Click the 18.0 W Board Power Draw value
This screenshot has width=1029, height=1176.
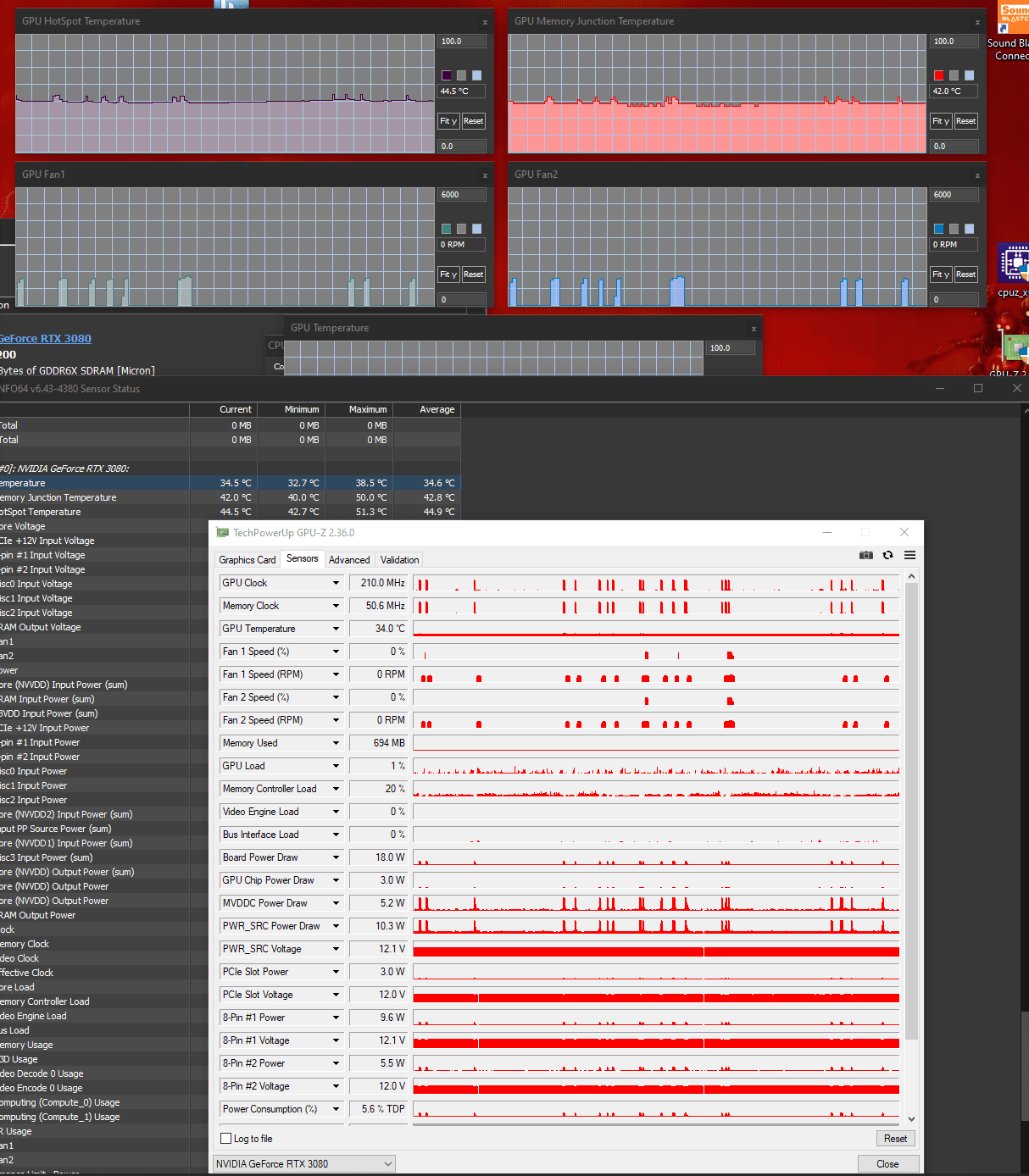[x=378, y=857]
